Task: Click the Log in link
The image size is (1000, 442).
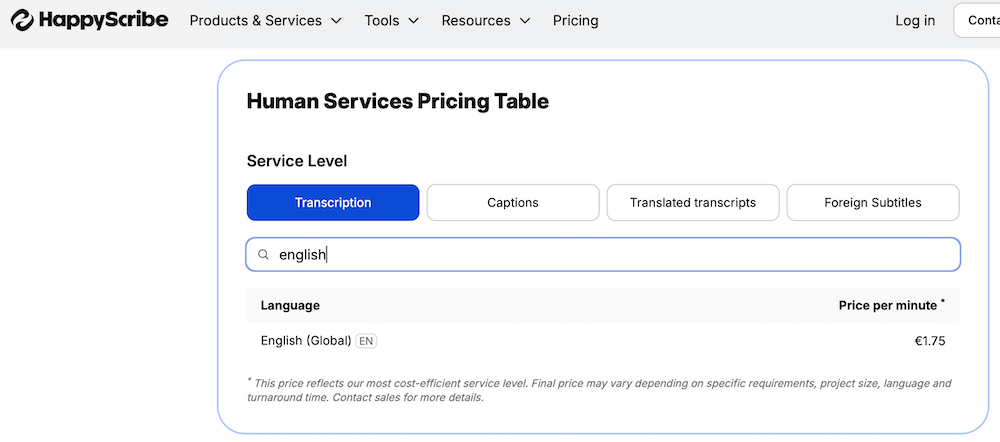Action: tap(914, 21)
